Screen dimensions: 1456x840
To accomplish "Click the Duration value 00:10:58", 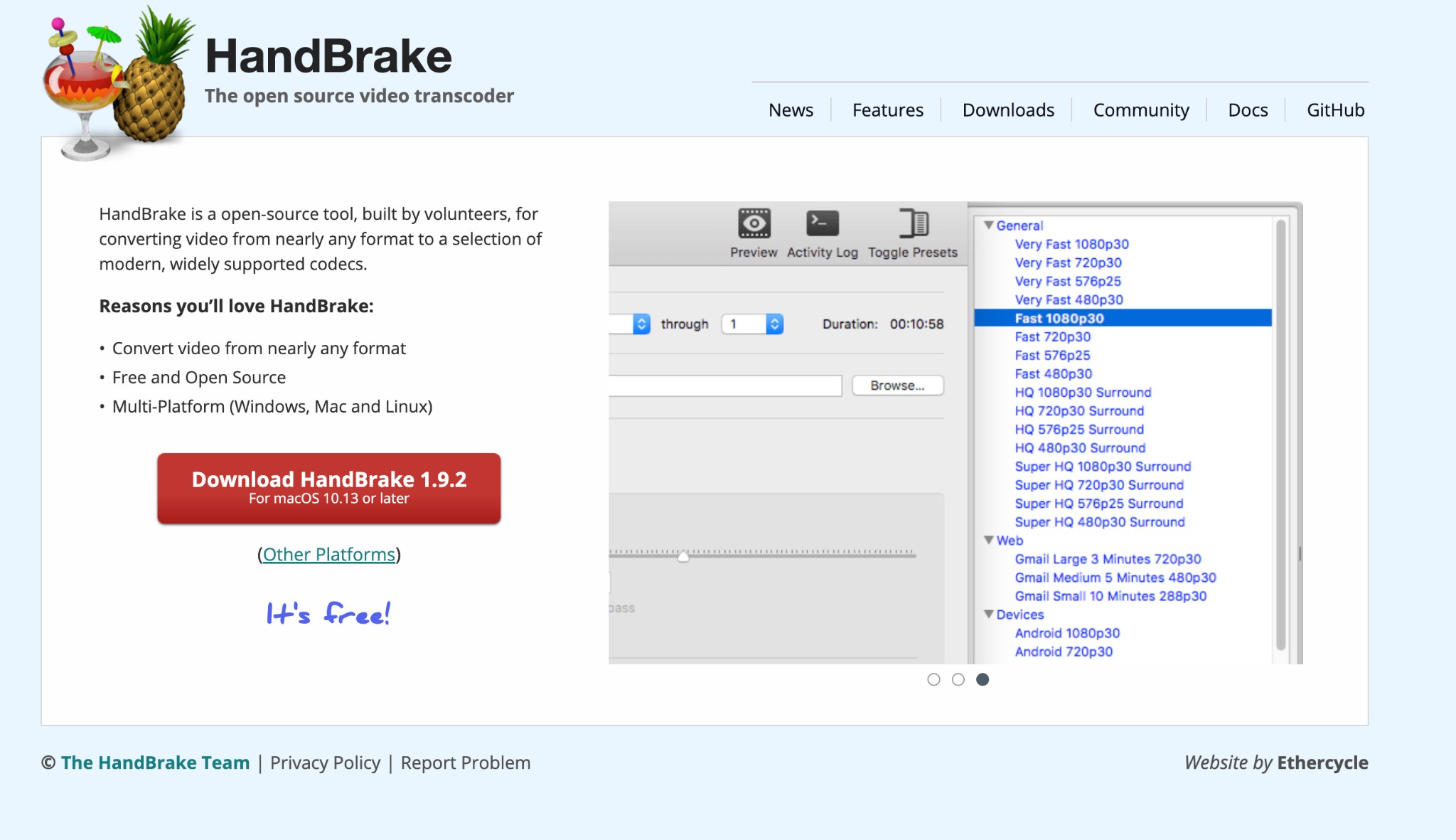I will pos(916,324).
